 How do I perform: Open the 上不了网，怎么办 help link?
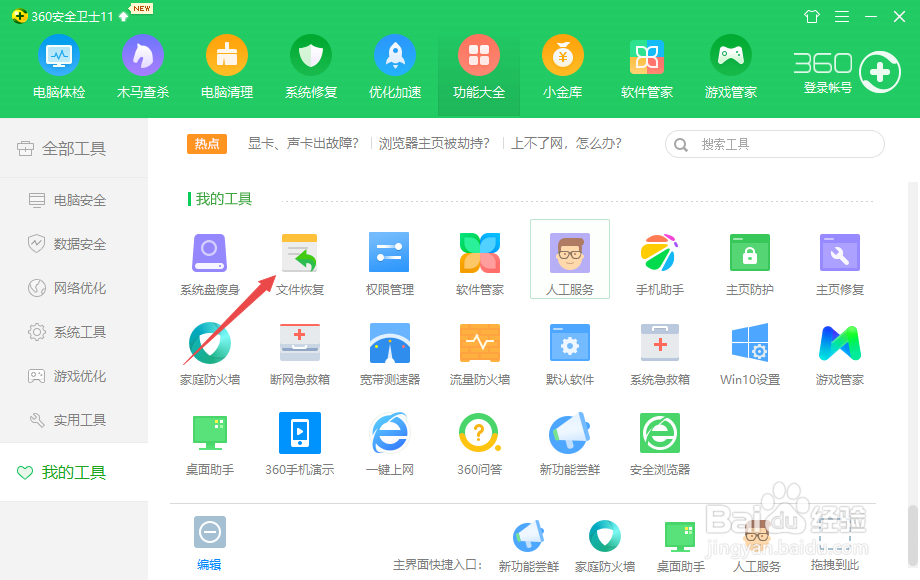click(x=568, y=143)
